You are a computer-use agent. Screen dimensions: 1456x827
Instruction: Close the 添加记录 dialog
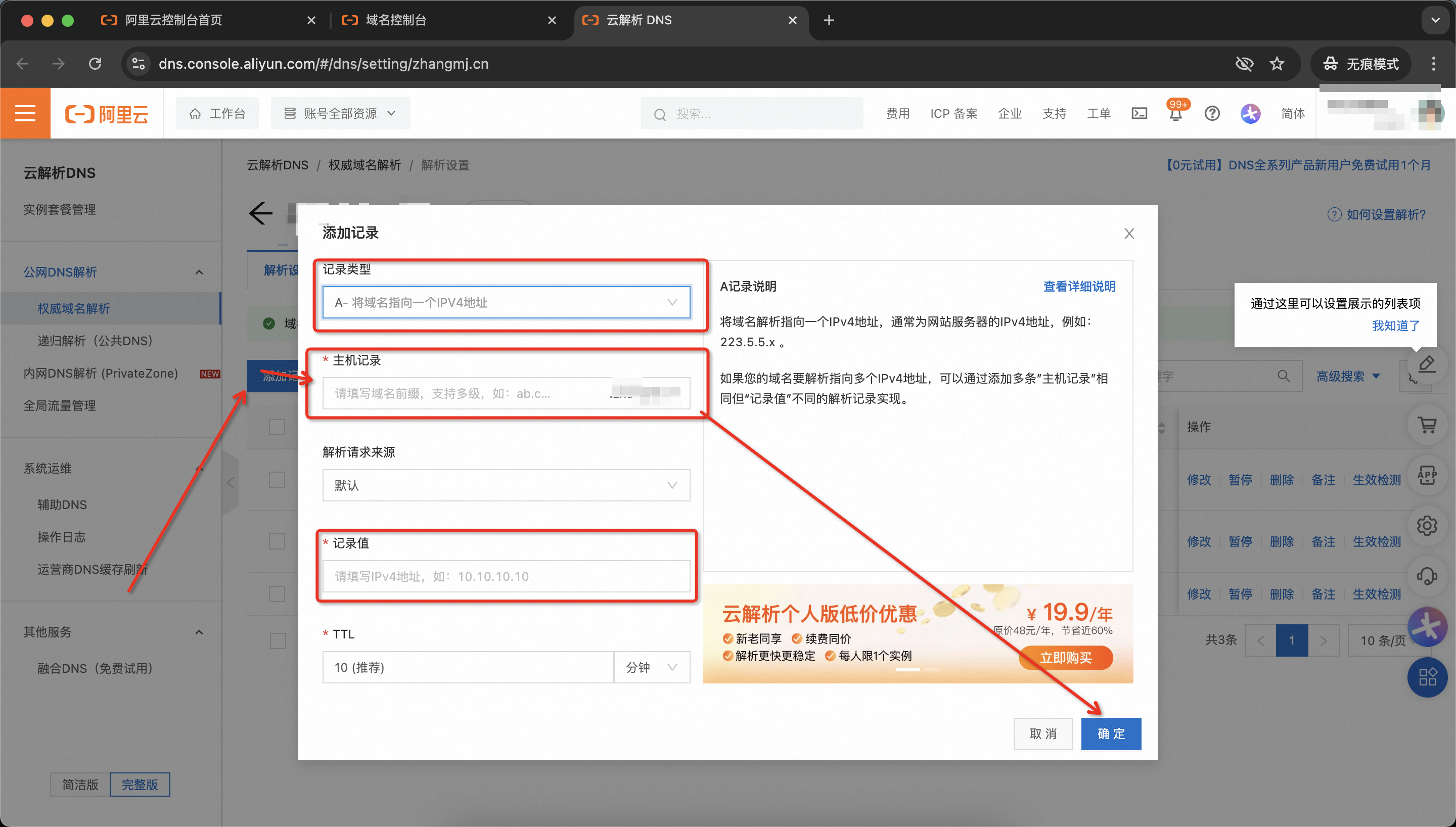point(1129,234)
